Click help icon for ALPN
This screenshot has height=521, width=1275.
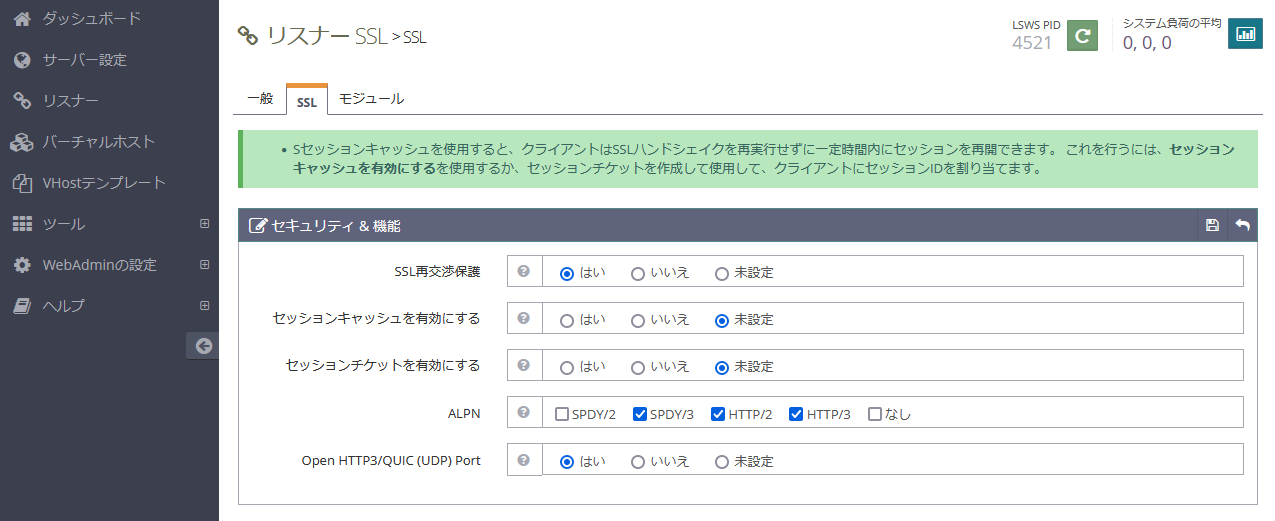click(524, 412)
